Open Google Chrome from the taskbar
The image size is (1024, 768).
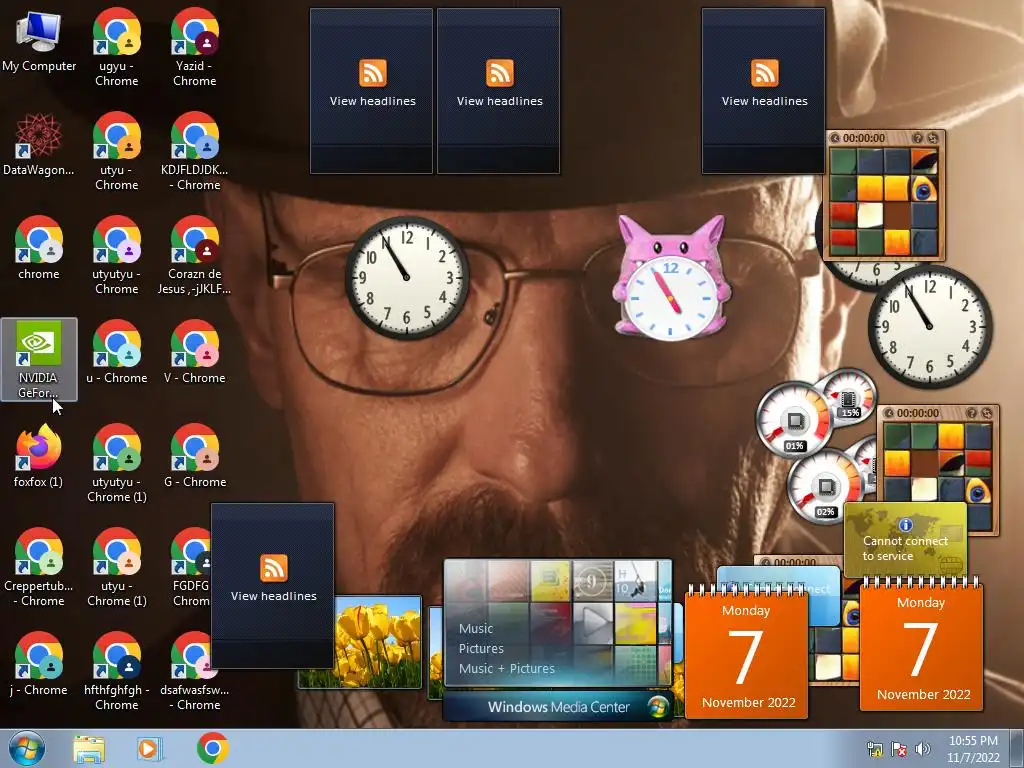pos(212,748)
